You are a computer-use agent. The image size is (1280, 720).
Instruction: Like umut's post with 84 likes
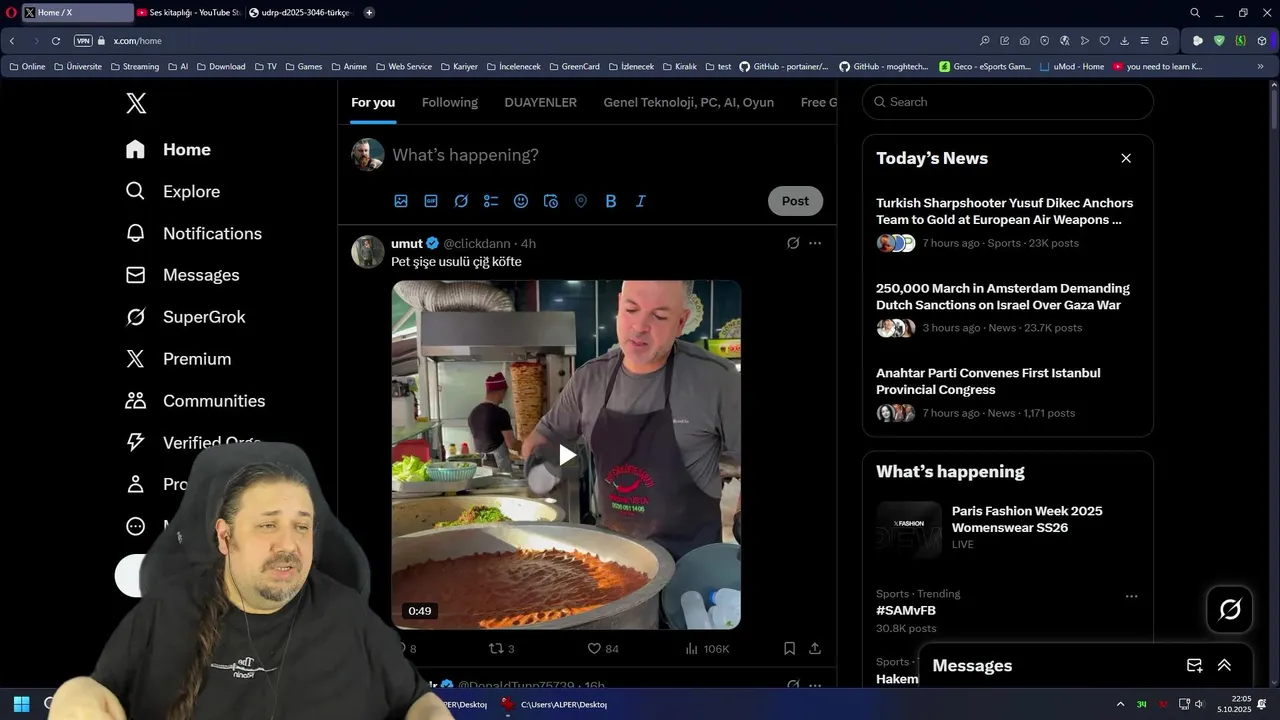click(x=603, y=648)
